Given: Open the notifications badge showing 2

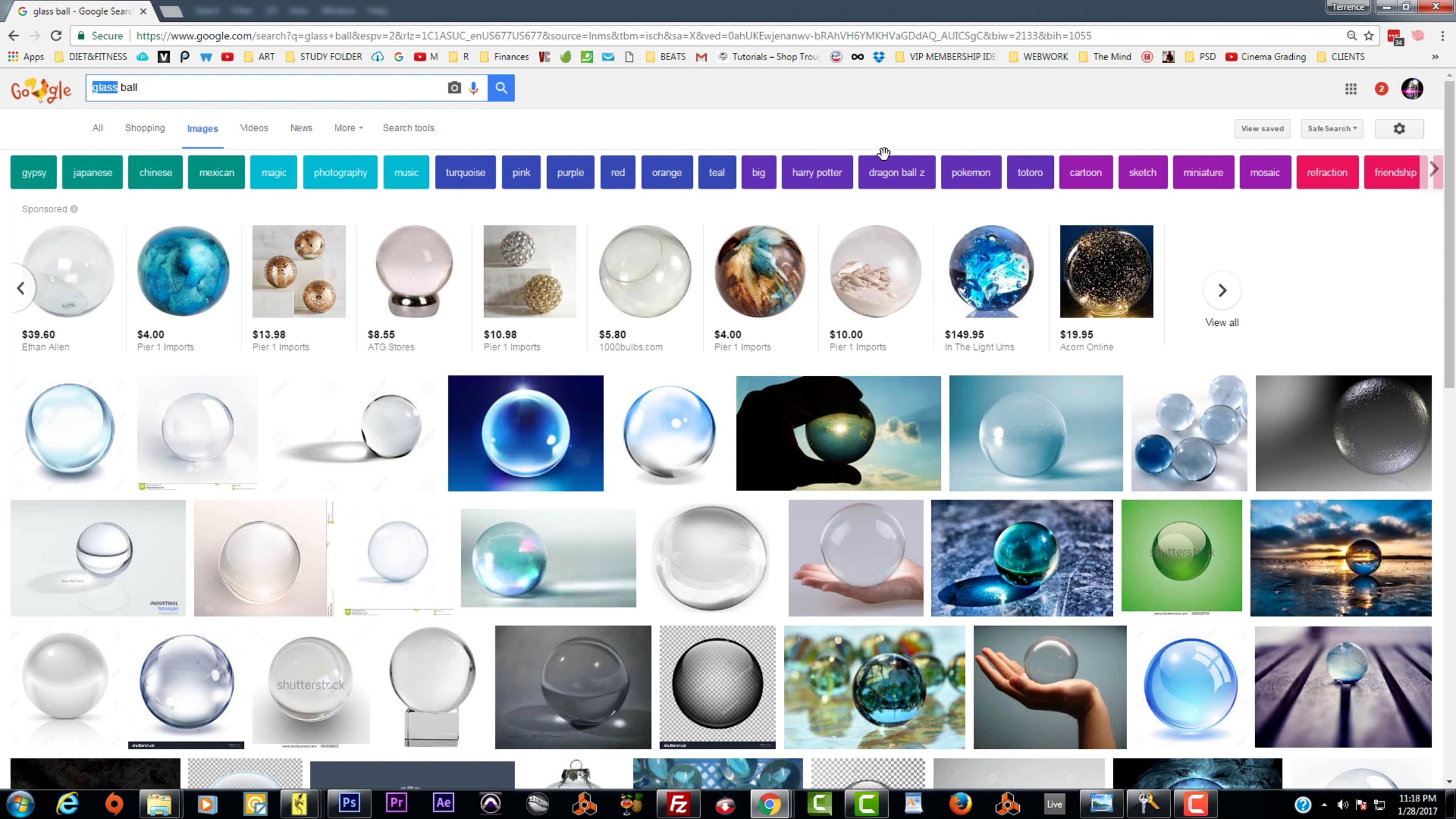Looking at the screenshot, I should tap(1381, 89).
